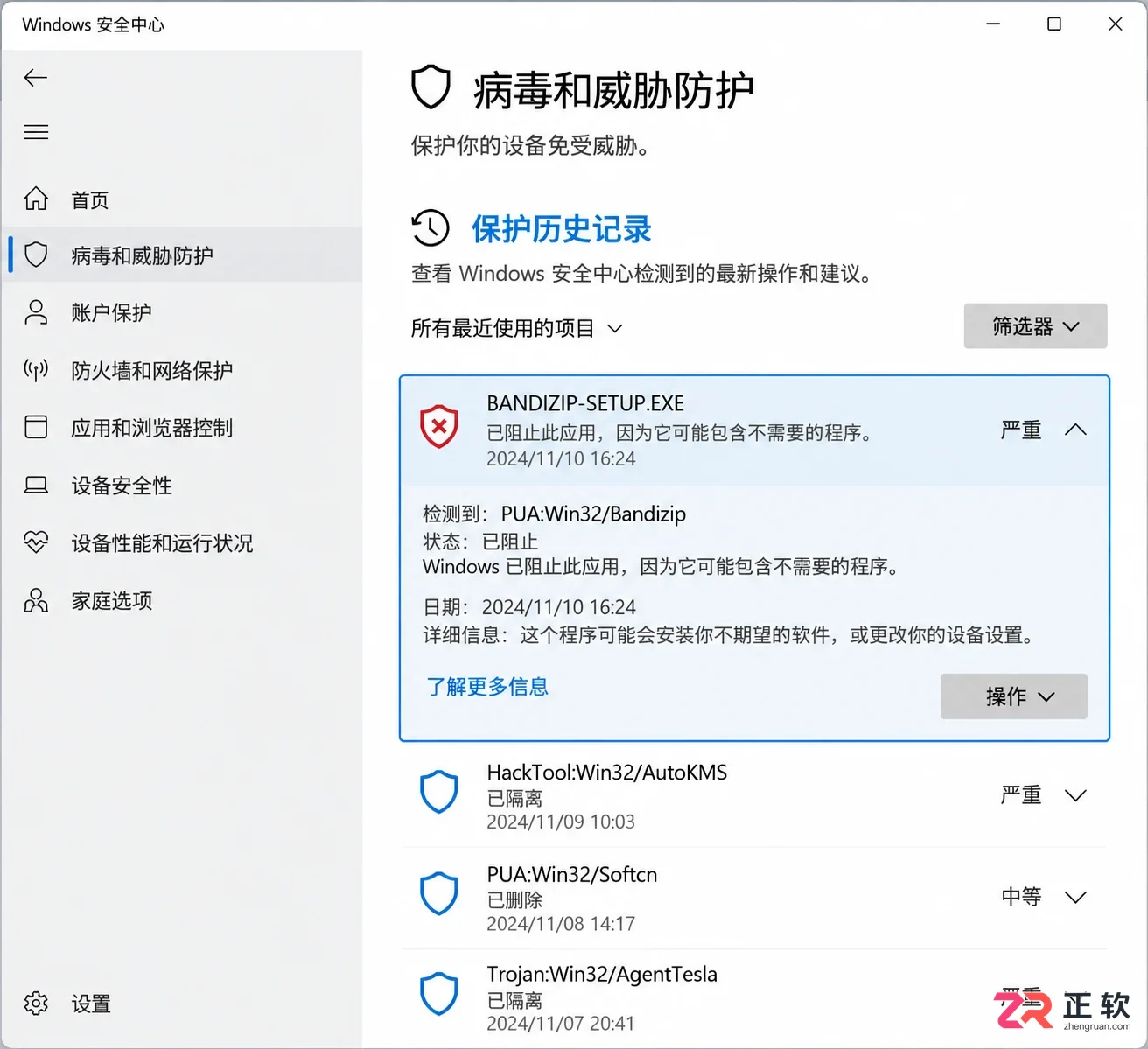Click the Trojan:Win32/AgentTesla entry name

tap(602, 974)
